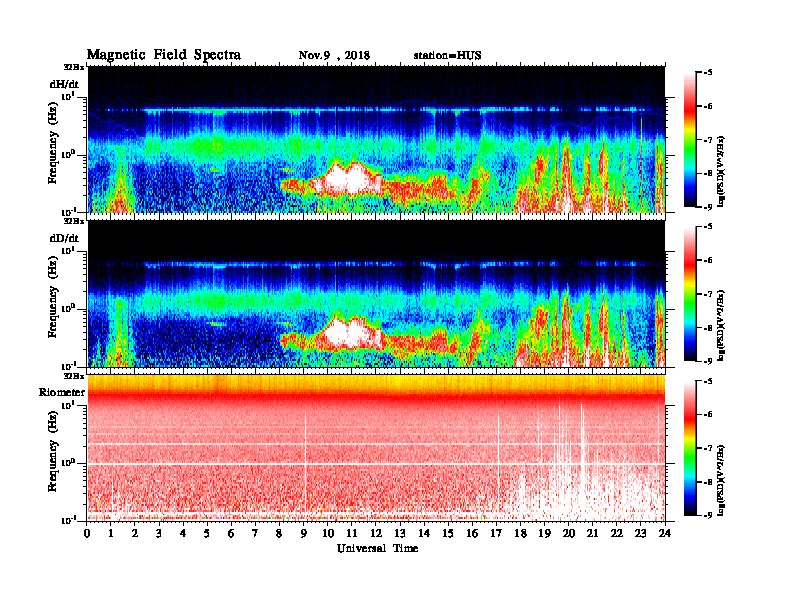Click the 'station=HUS' label
The width and height of the screenshot is (792, 612).
447,56
